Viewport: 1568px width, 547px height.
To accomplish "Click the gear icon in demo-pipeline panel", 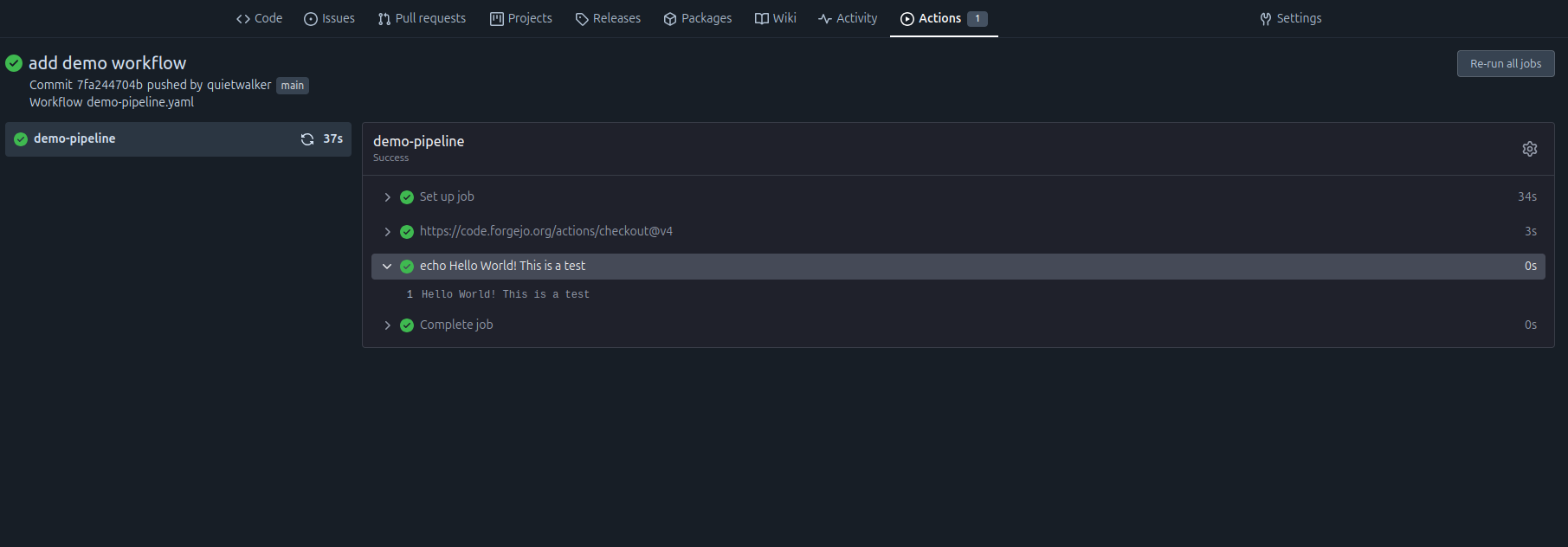I will (1529, 149).
